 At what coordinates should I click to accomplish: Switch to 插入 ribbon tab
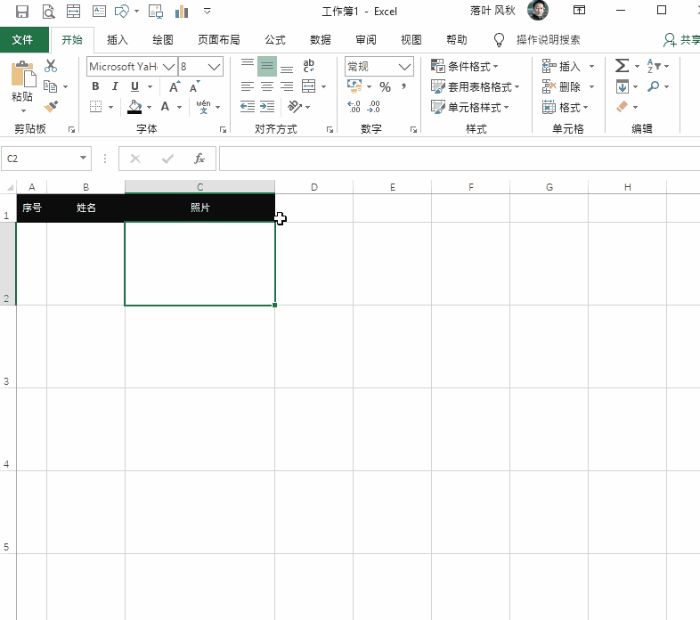117,40
